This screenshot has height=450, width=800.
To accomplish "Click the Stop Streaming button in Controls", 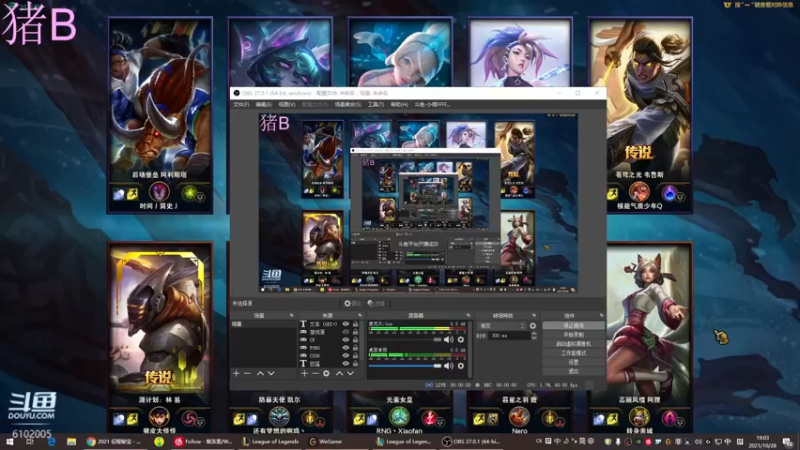I will click(x=573, y=326).
